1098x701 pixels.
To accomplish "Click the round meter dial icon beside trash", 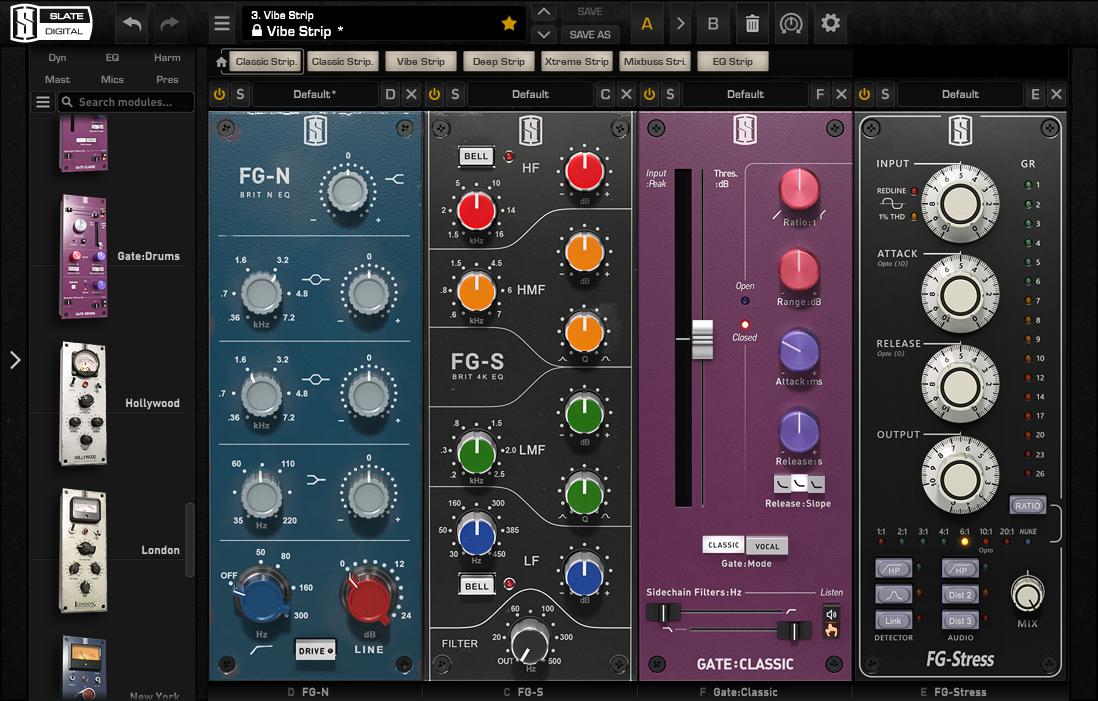I will click(791, 24).
